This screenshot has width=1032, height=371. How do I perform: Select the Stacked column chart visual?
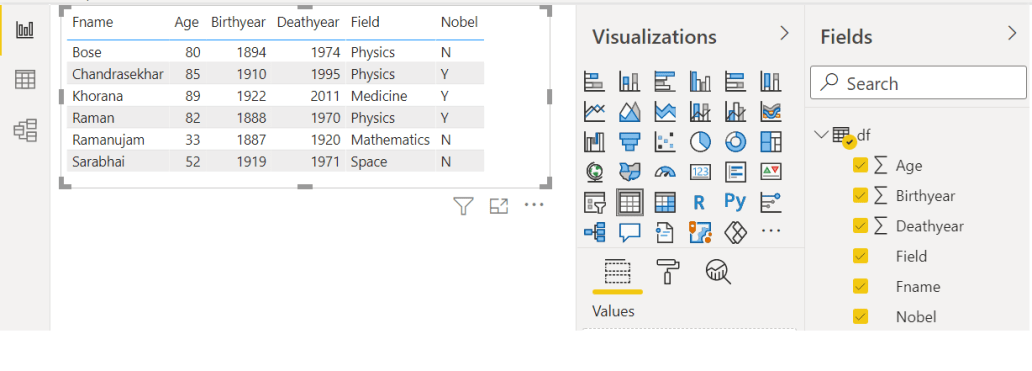[x=629, y=82]
